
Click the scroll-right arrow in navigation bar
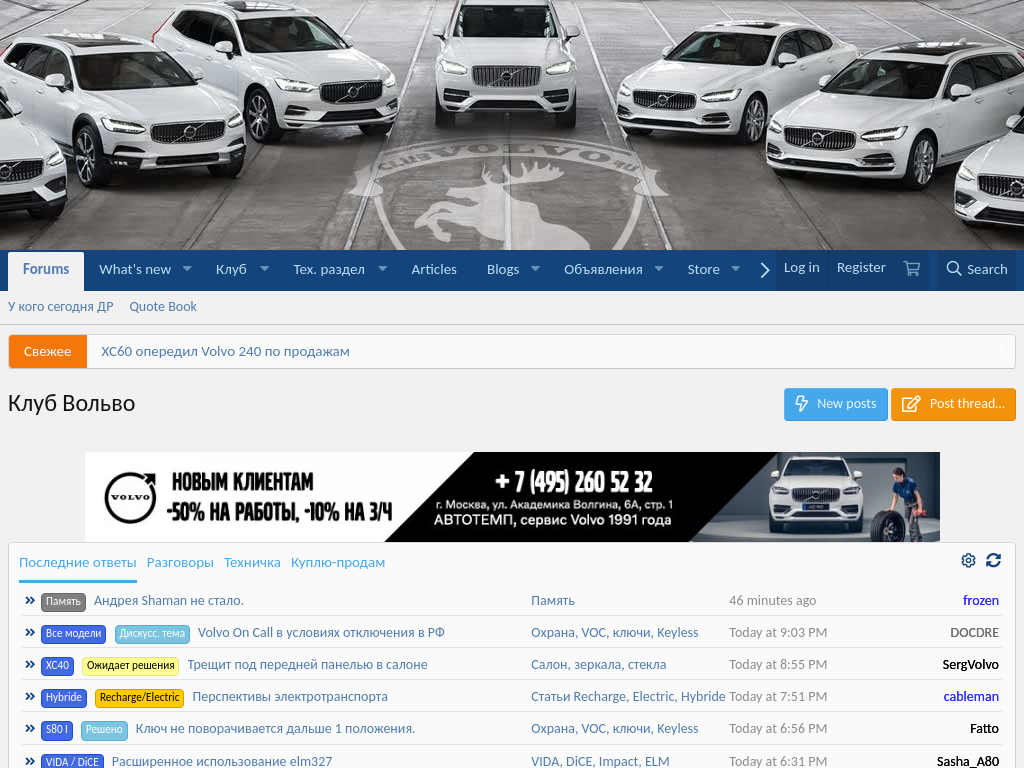pyautogui.click(x=765, y=270)
